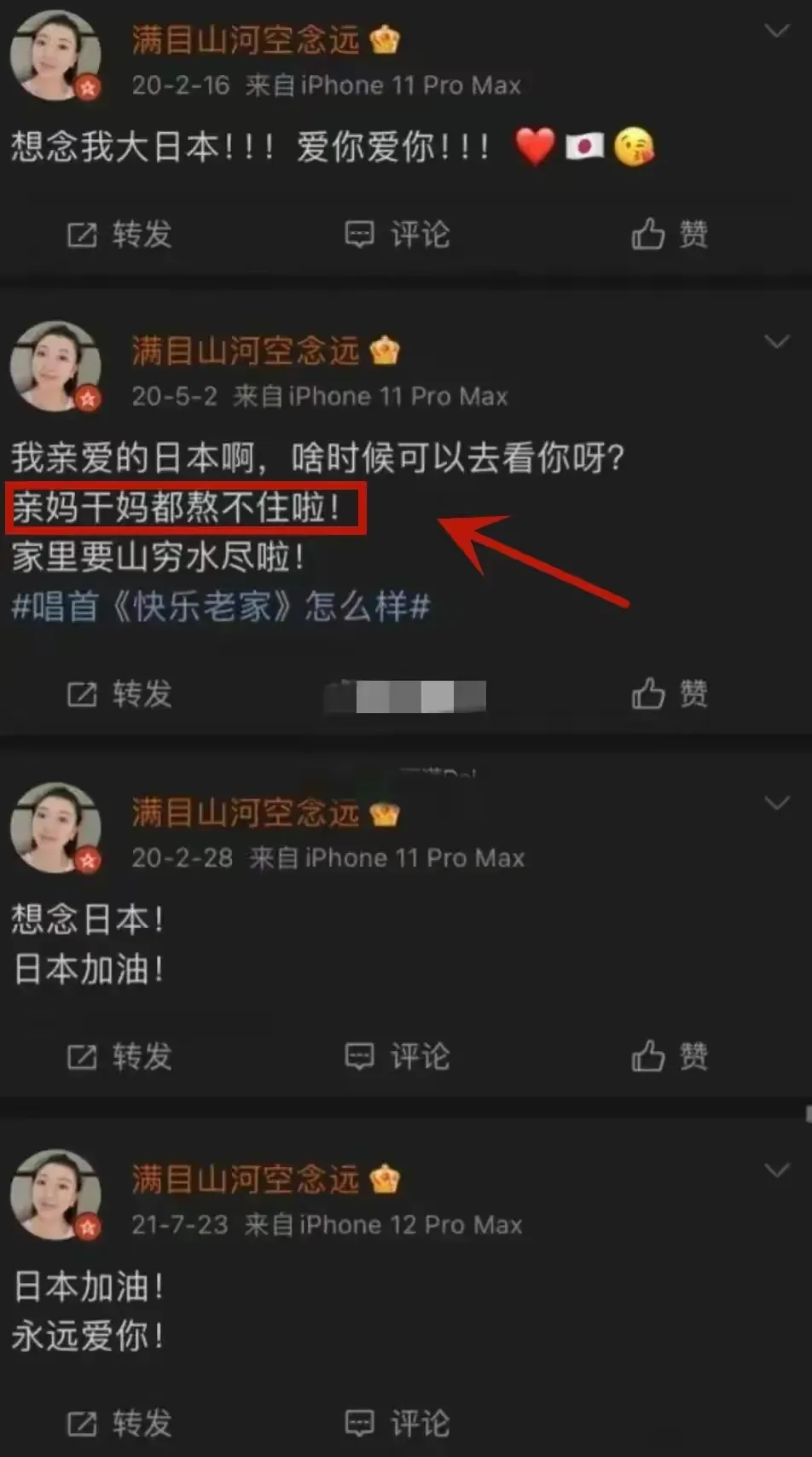Open comments on the 想念我大日本 post
This screenshot has height=1457, width=812.
point(397,234)
